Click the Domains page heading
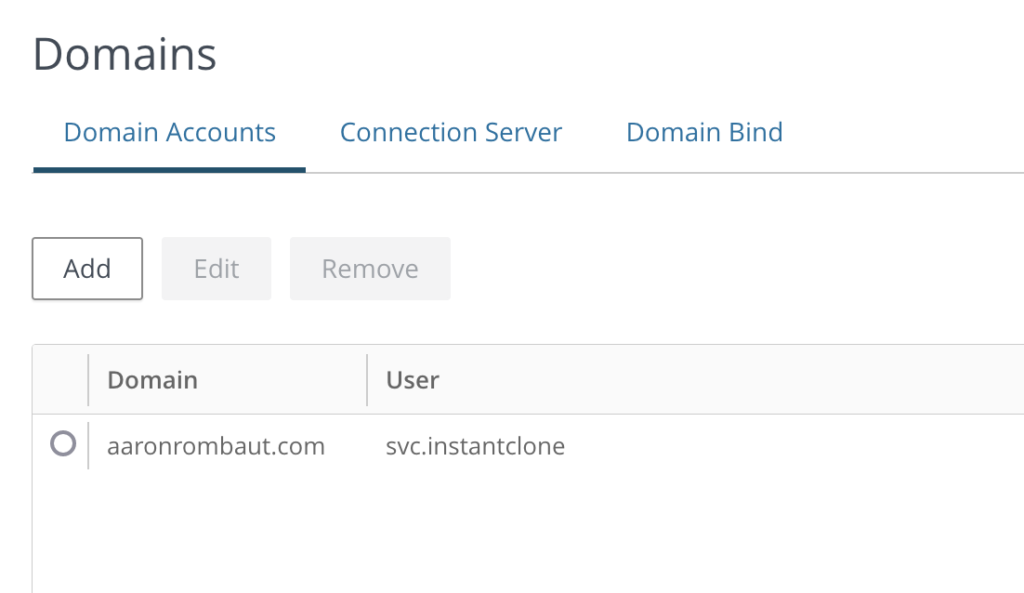Screen dimensions: 1024x593 [125, 54]
